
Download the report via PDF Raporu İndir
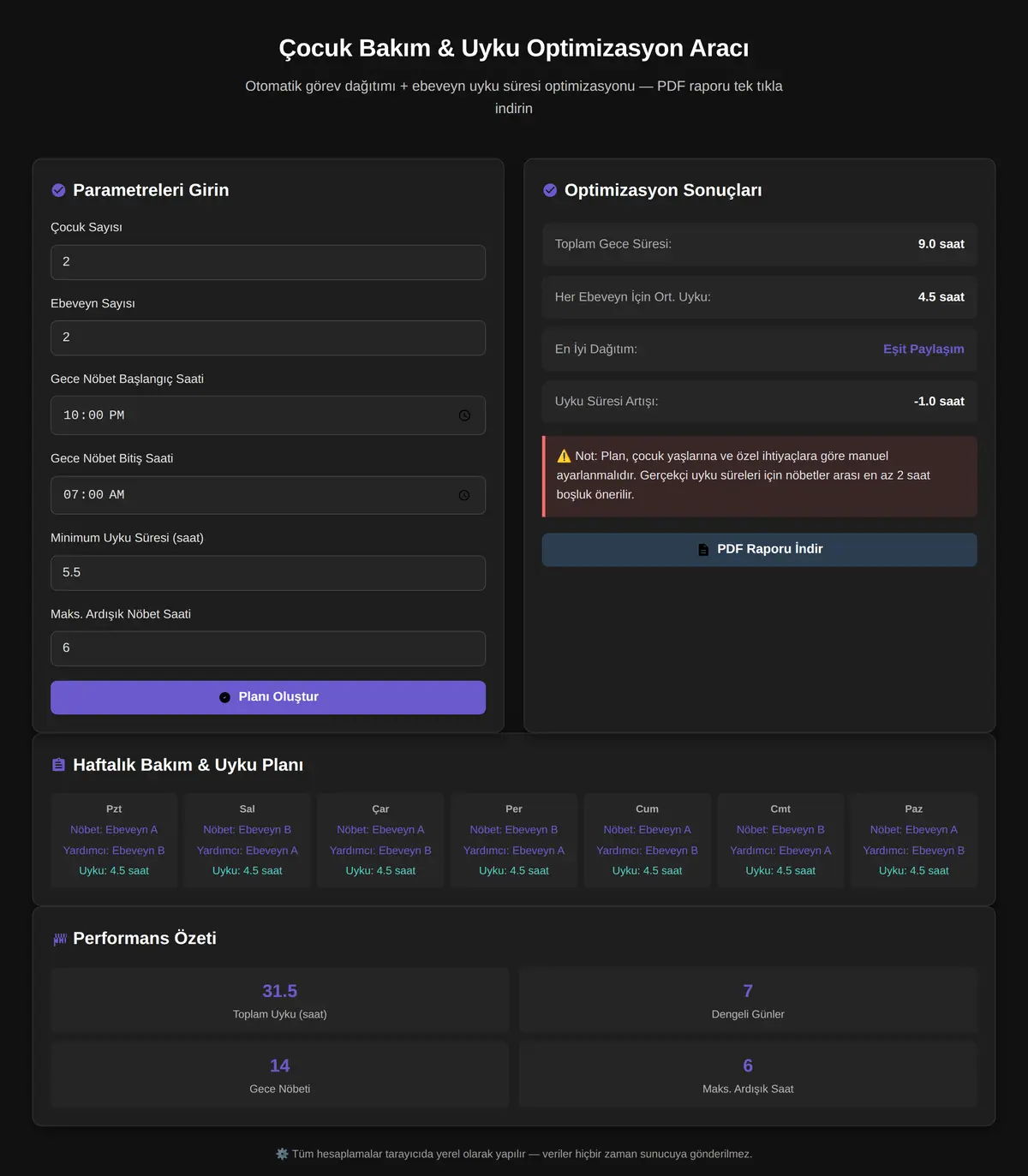tap(760, 550)
